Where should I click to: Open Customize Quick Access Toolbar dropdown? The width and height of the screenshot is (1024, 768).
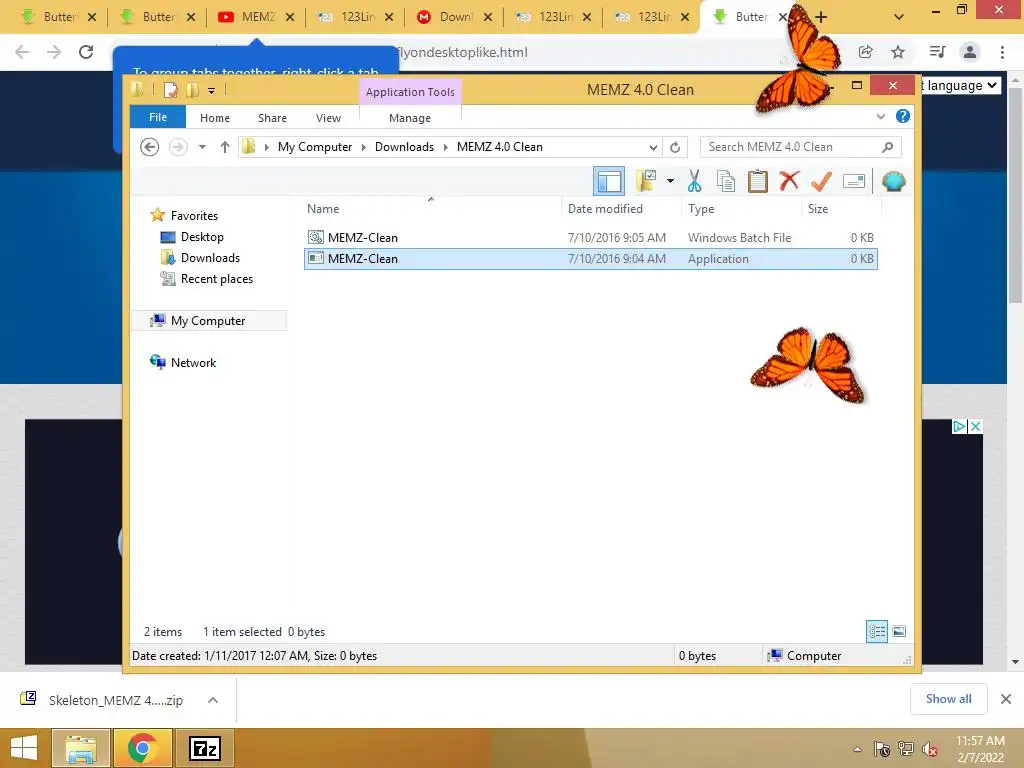click(x=212, y=91)
